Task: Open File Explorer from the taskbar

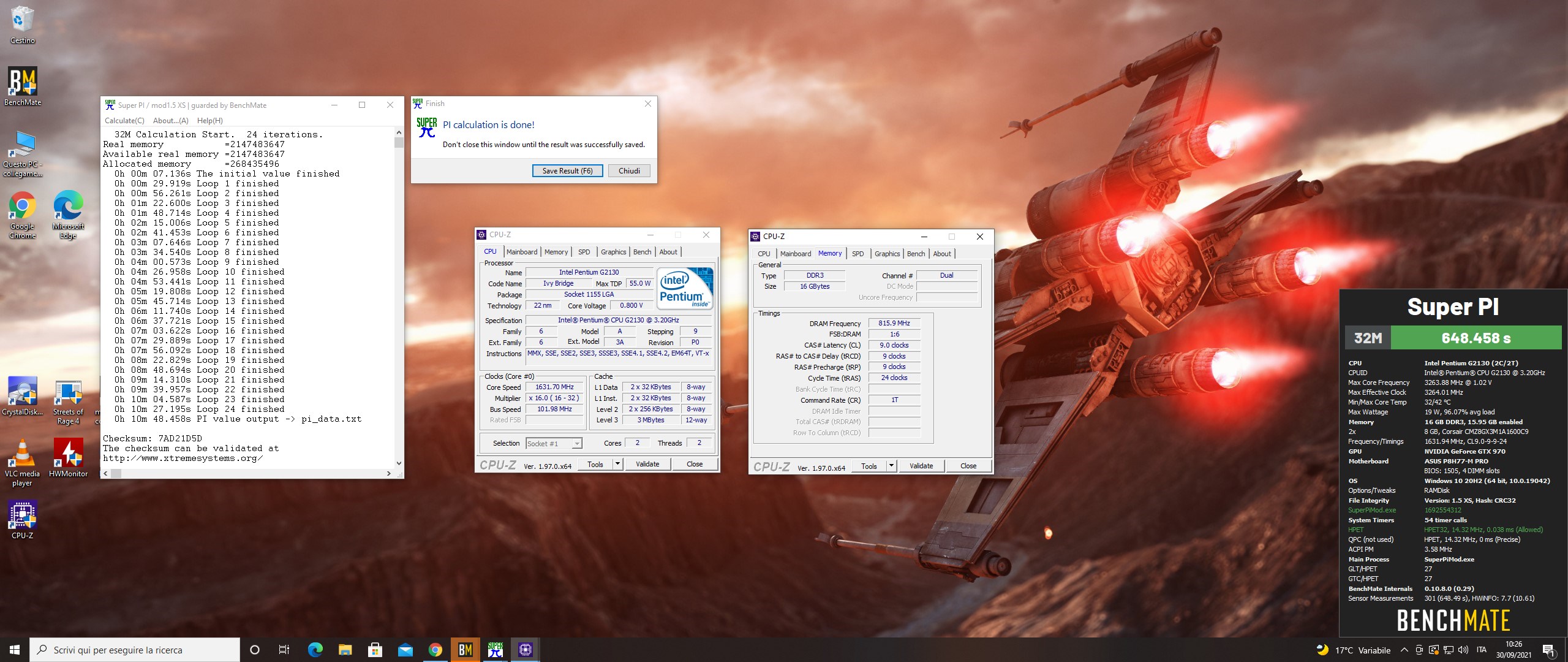Action: 345,650
